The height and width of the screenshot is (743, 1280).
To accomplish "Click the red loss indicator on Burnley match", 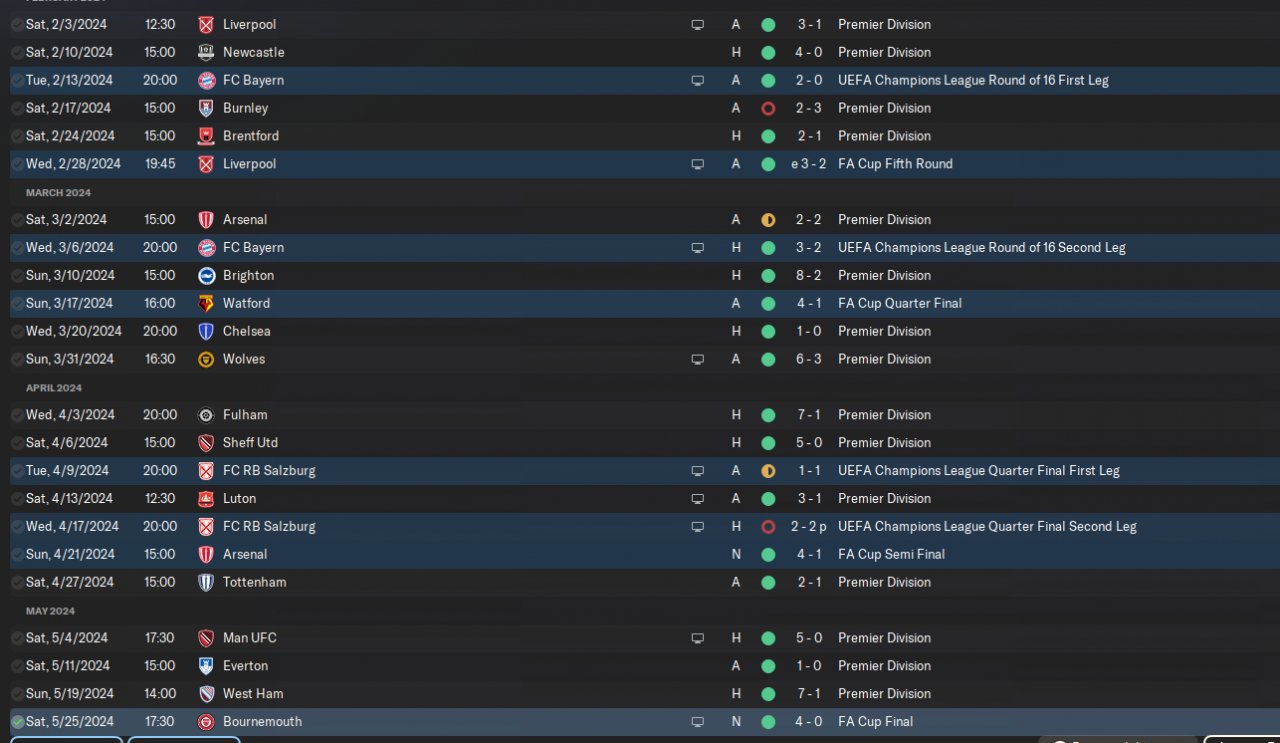I will coord(768,108).
